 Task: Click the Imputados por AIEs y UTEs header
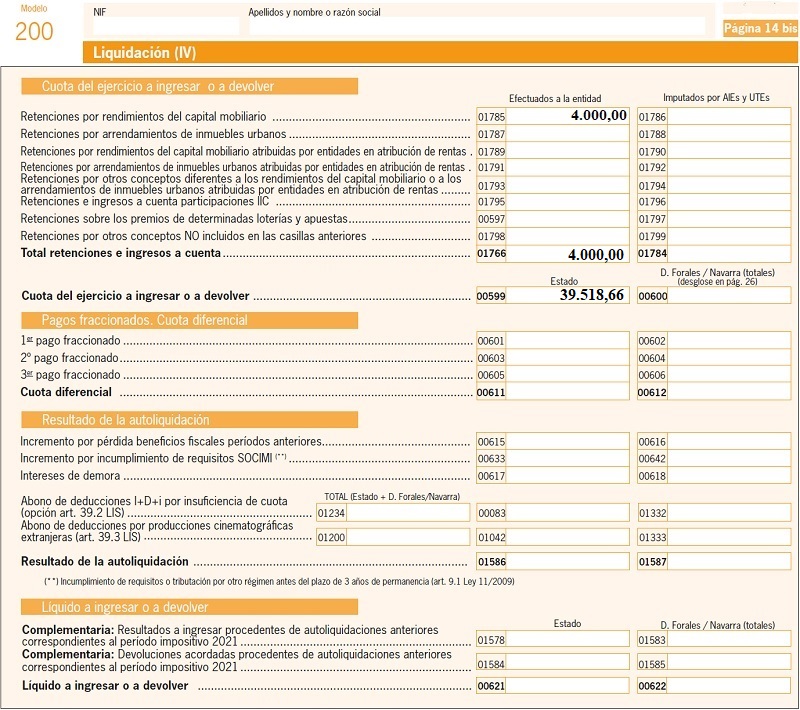pyautogui.click(x=716, y=97)
